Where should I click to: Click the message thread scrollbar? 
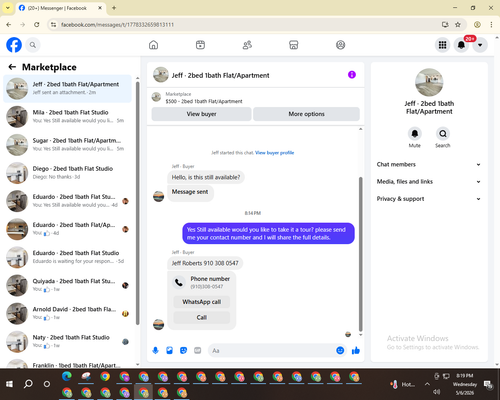pos(360,253)
